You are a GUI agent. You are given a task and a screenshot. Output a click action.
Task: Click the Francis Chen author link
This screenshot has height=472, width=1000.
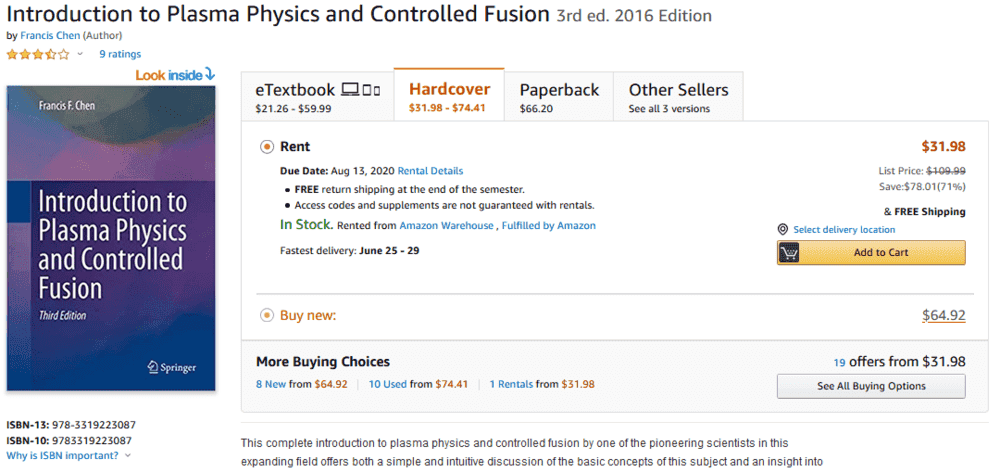coord(50,35)
